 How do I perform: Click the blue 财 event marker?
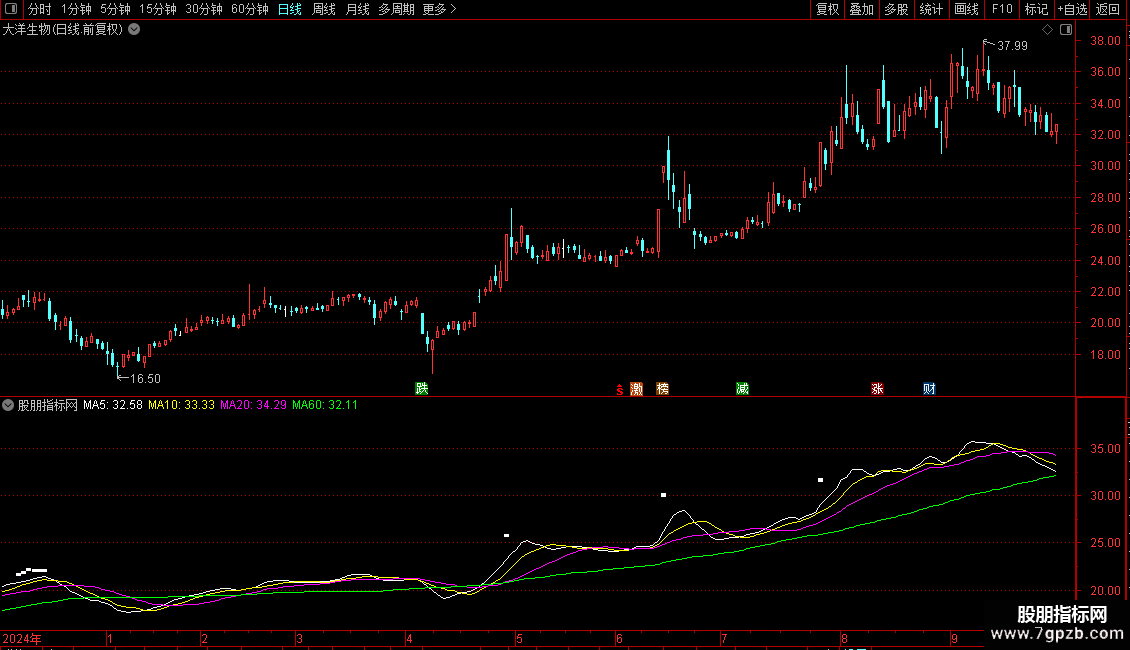coord(929,389)
